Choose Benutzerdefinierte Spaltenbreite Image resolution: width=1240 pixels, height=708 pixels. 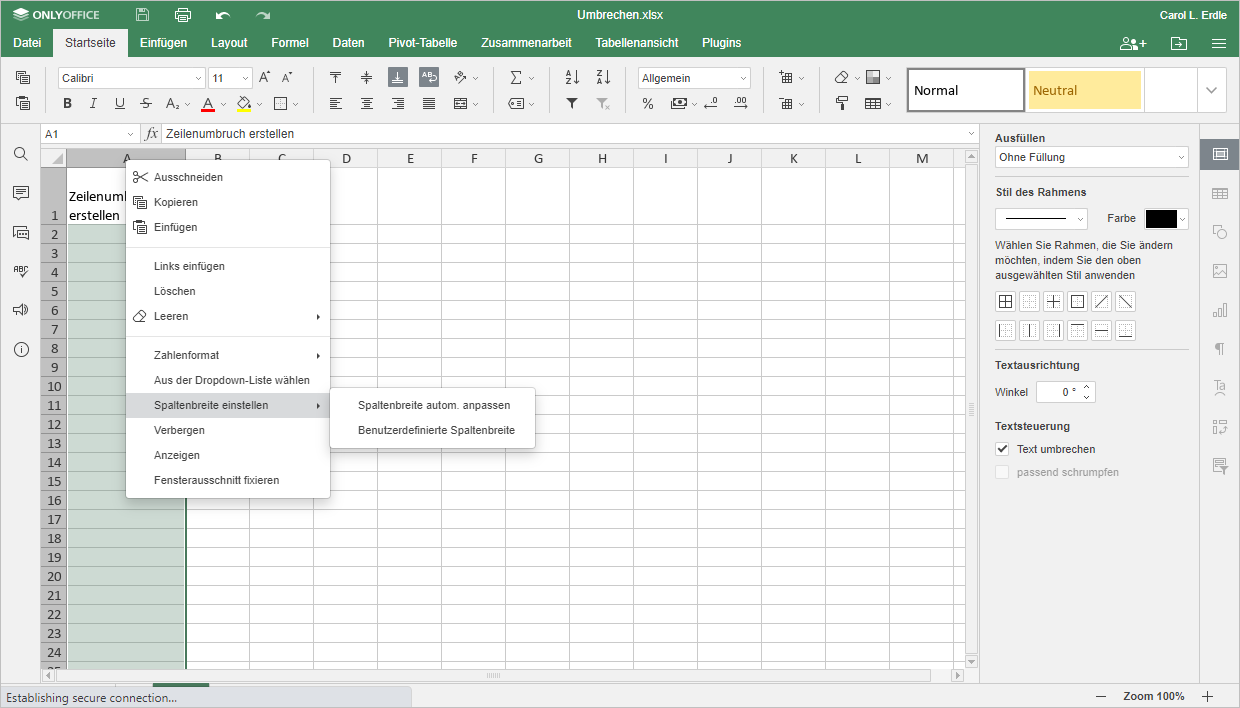pos(436,430)
